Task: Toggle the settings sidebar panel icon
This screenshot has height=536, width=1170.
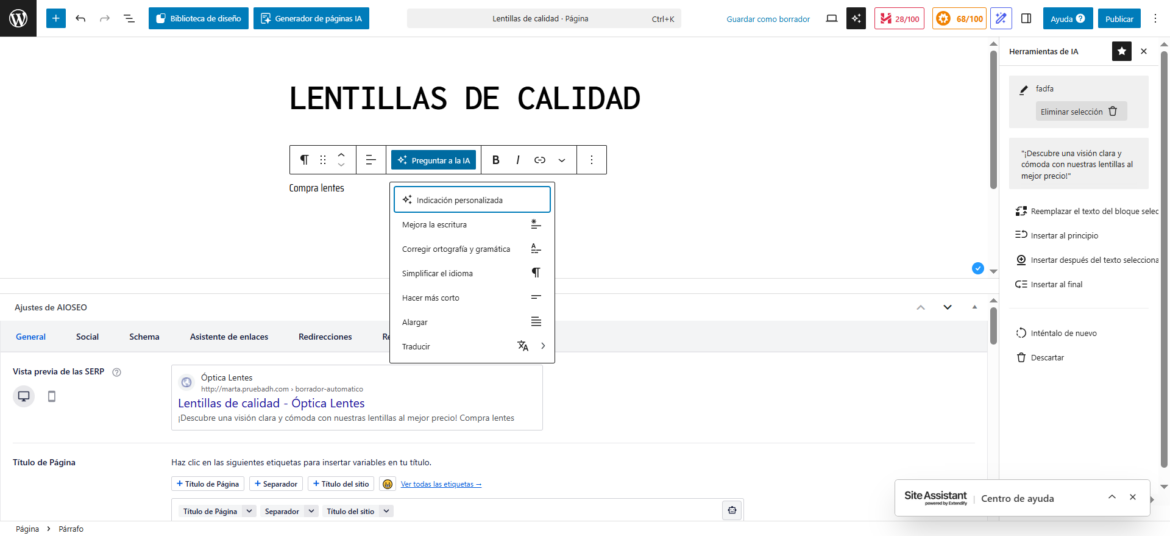Action: coord(1026,19)
